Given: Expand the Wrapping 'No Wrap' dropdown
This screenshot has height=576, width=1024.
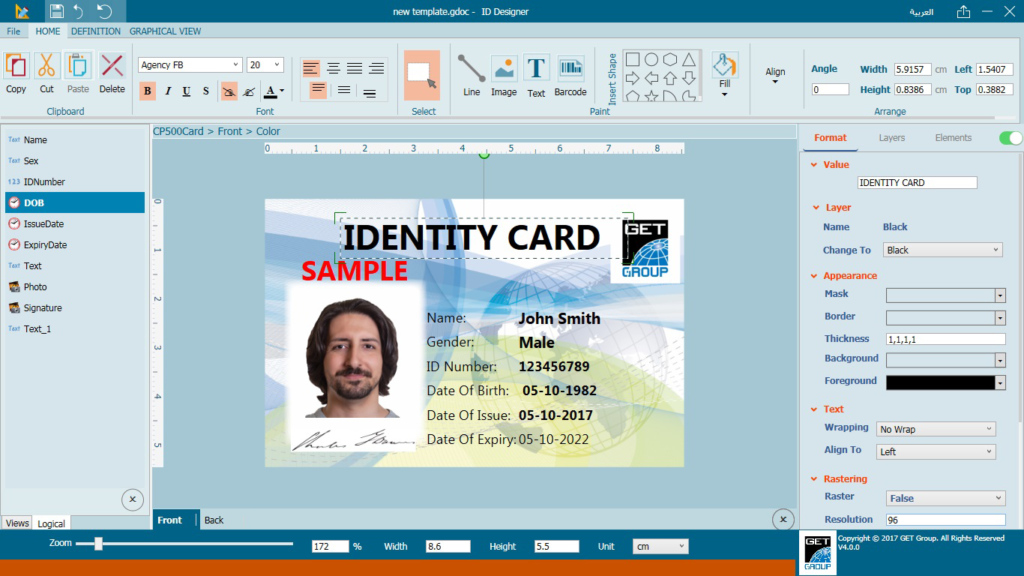Looking at the screenshot, I should tap(936, 429).
